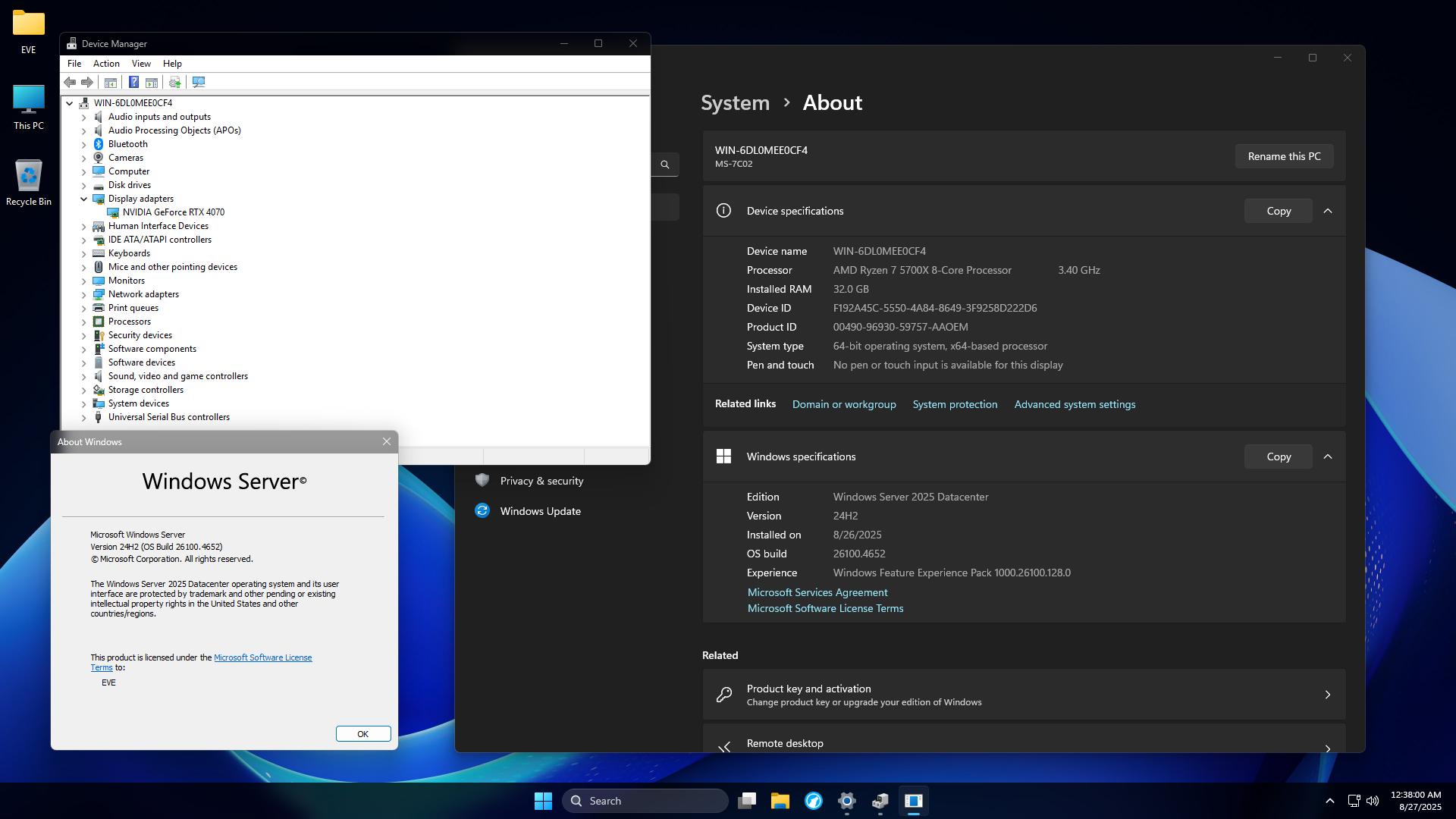Image resolution: width=1456 pixels, height=819 pixels.
Task: Select This PC desktop icon
Action: click(29, 107)
